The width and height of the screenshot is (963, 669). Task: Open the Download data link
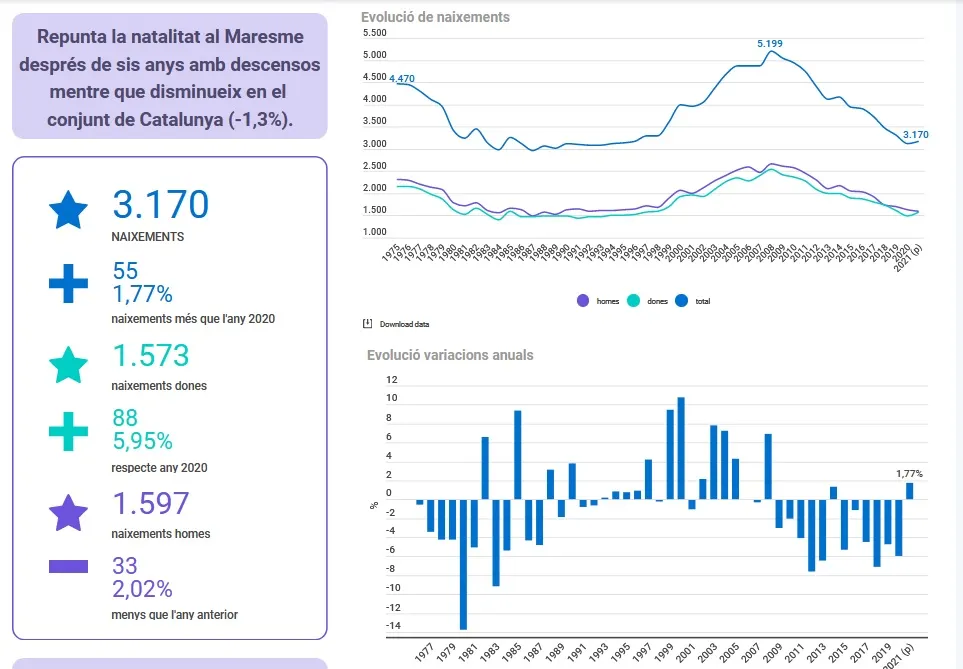click(x=404, y=324)
